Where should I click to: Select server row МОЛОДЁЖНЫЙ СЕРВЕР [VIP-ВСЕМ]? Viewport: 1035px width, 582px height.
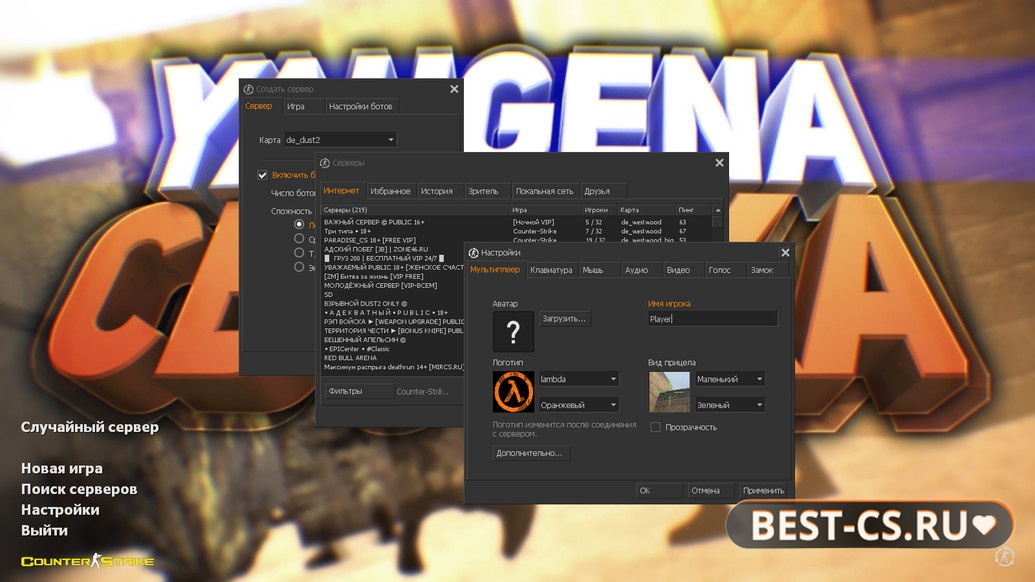pyautogui.click(x=393, y=286)
